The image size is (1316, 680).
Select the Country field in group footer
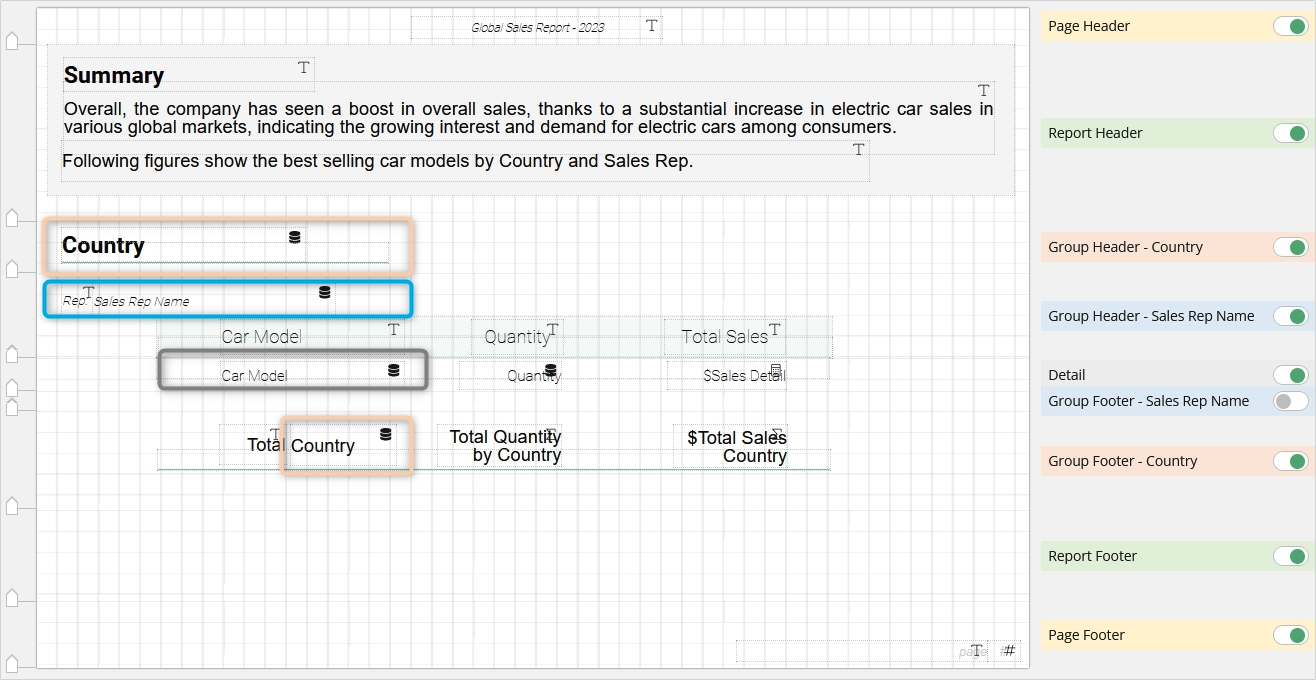tap(341, 446)
